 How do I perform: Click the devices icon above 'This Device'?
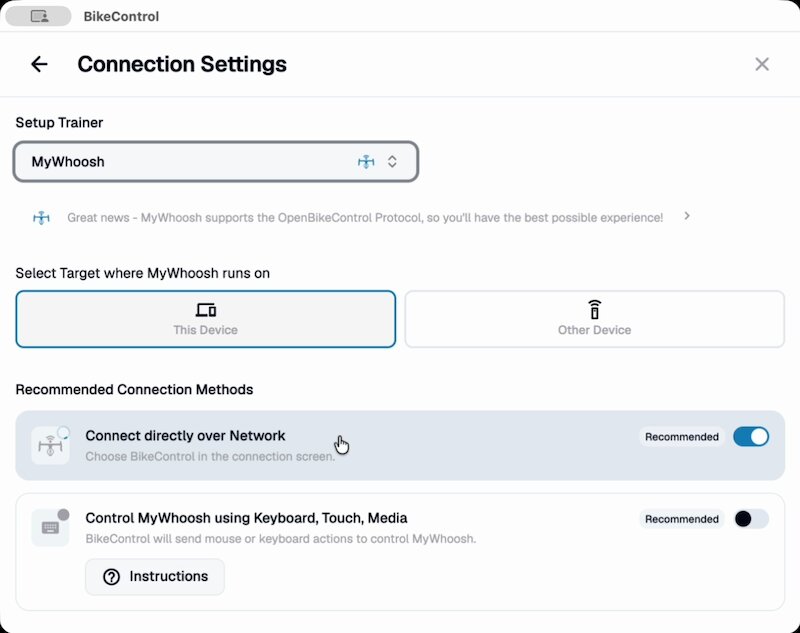pos(206,310)
